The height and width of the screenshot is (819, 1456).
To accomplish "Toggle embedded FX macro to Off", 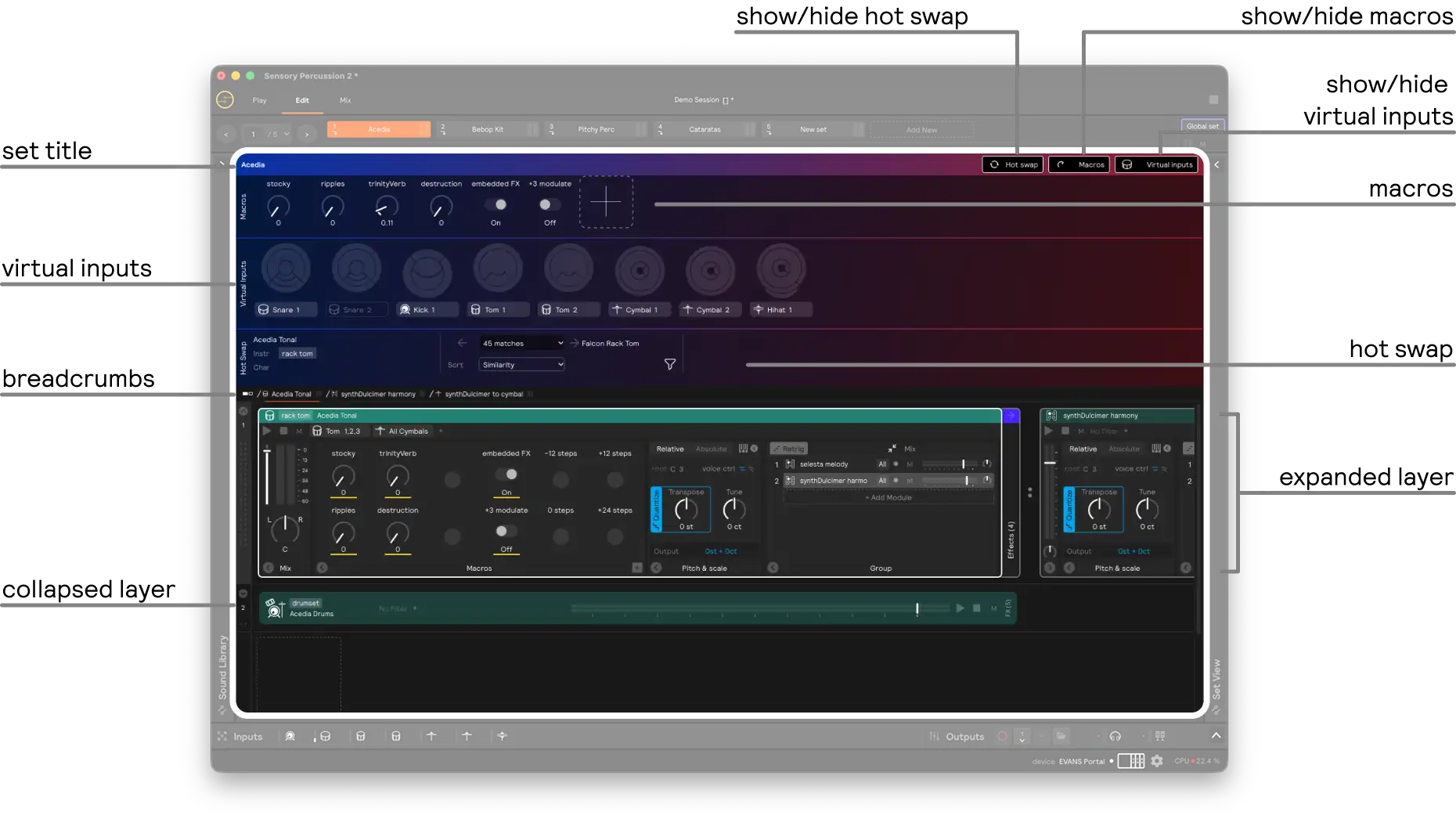I will tap(496, 206).
